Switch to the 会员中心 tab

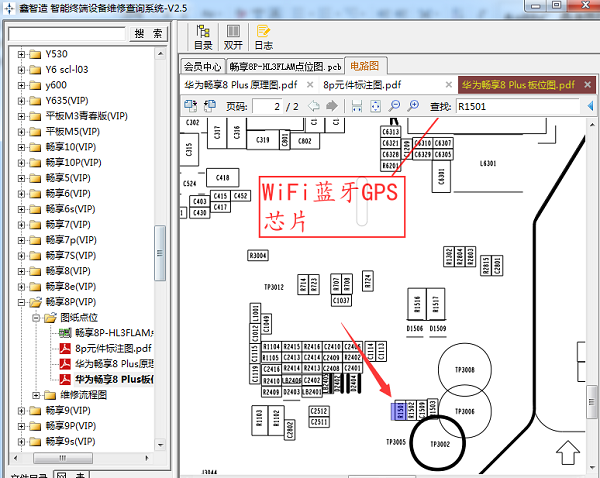point(202,66)
